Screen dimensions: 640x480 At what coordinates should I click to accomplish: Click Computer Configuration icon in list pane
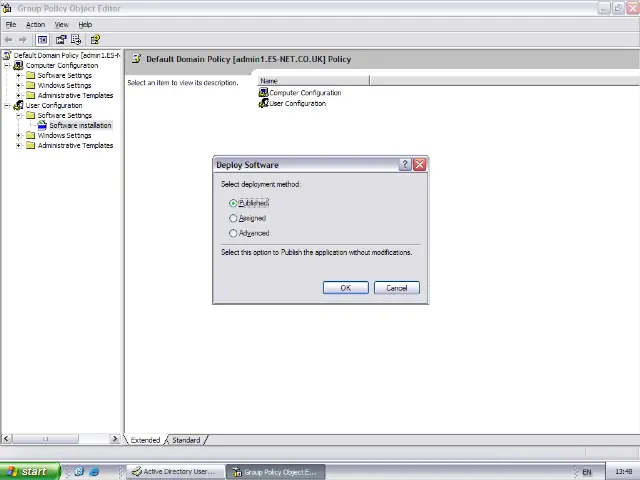coord(263,93)
